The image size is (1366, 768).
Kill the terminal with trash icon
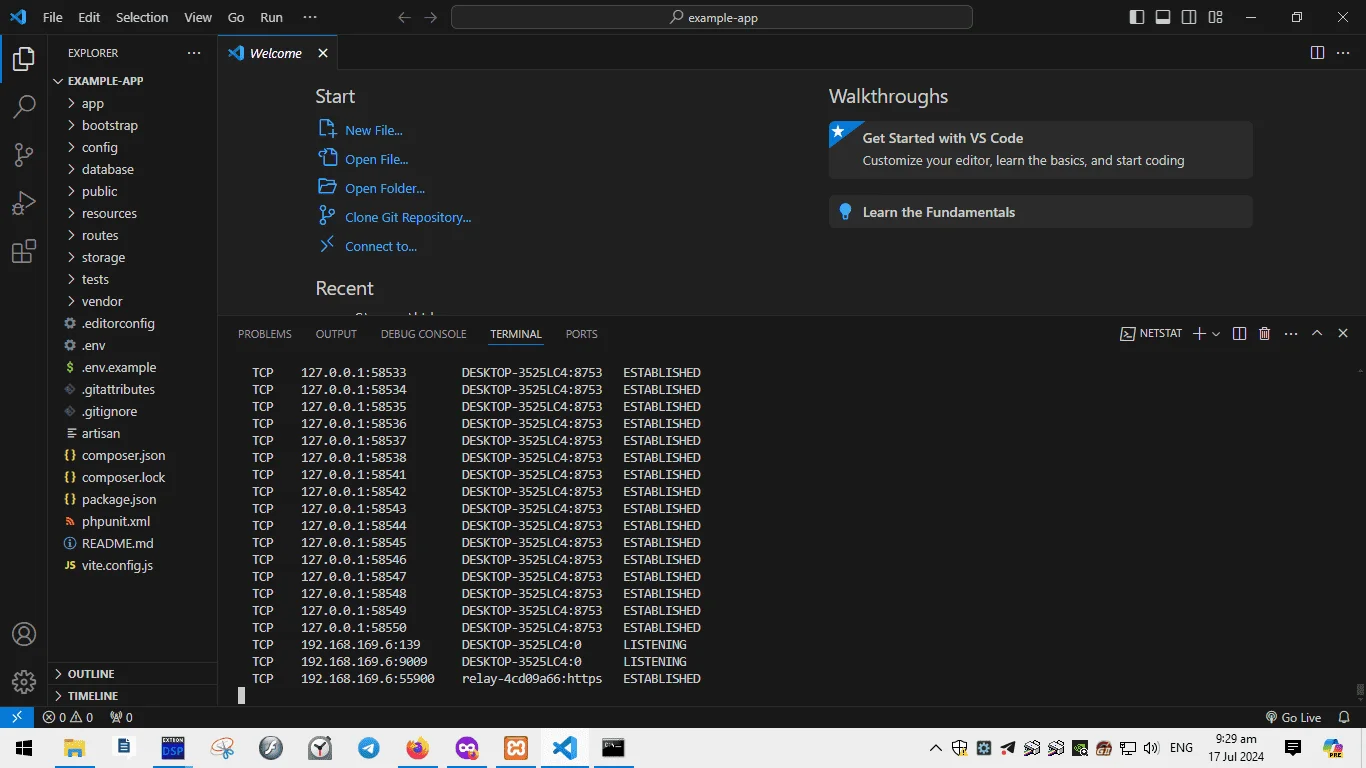pyautogui.click(x=1265, y=333)
